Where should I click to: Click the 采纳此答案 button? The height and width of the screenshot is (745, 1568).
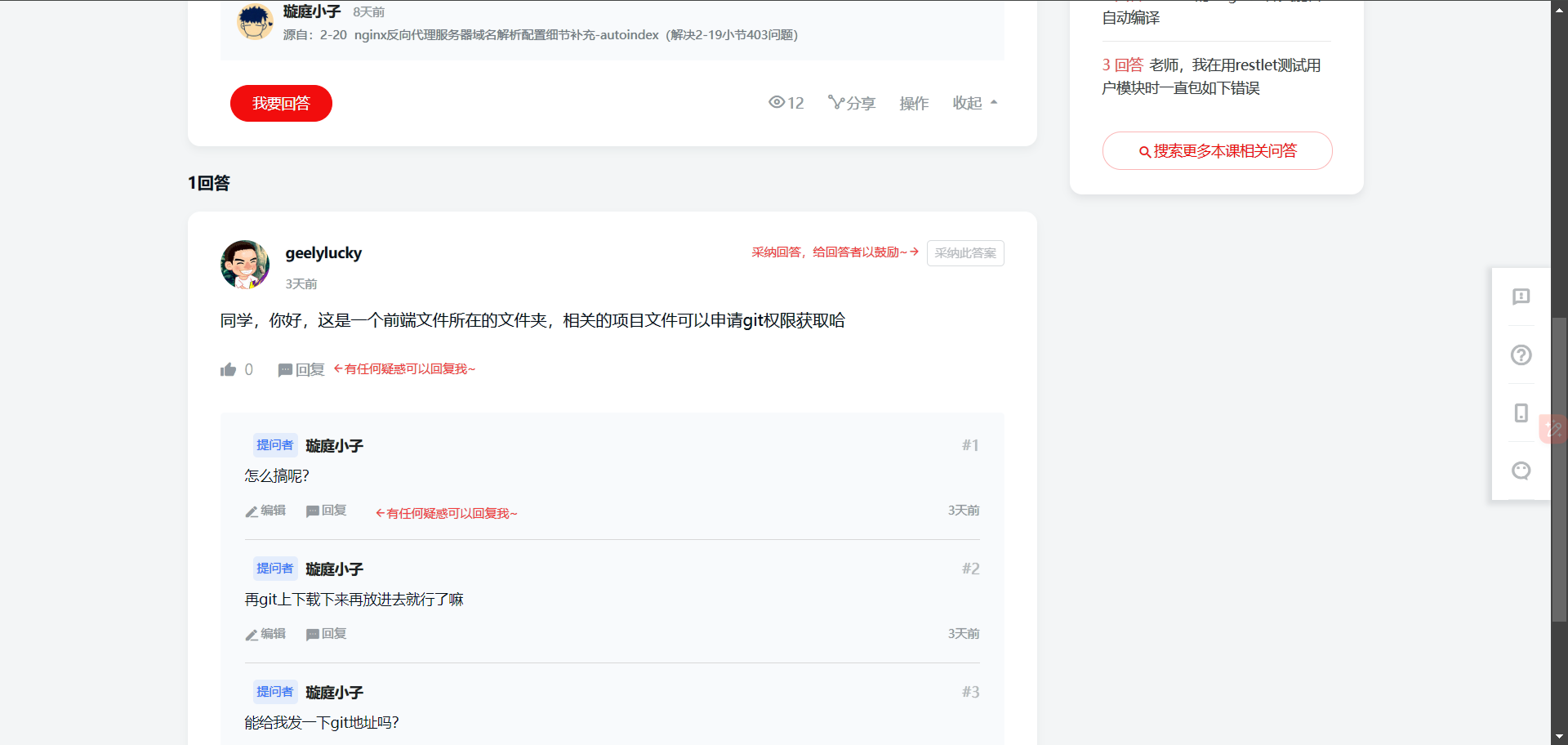point(964,253)
